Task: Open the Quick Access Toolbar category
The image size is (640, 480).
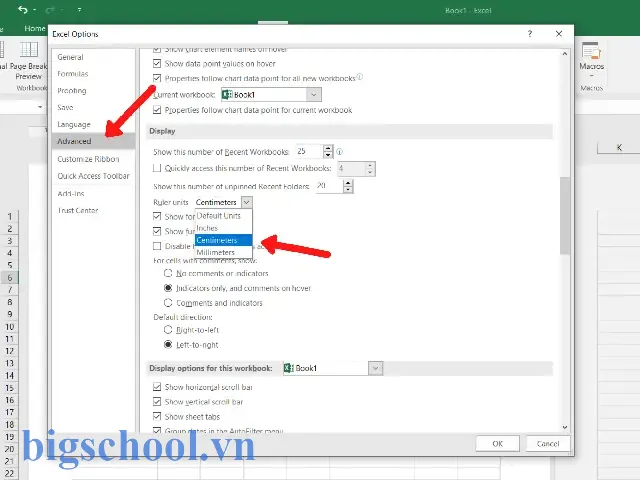Action: pyautogui.click(x=93, y=176)
